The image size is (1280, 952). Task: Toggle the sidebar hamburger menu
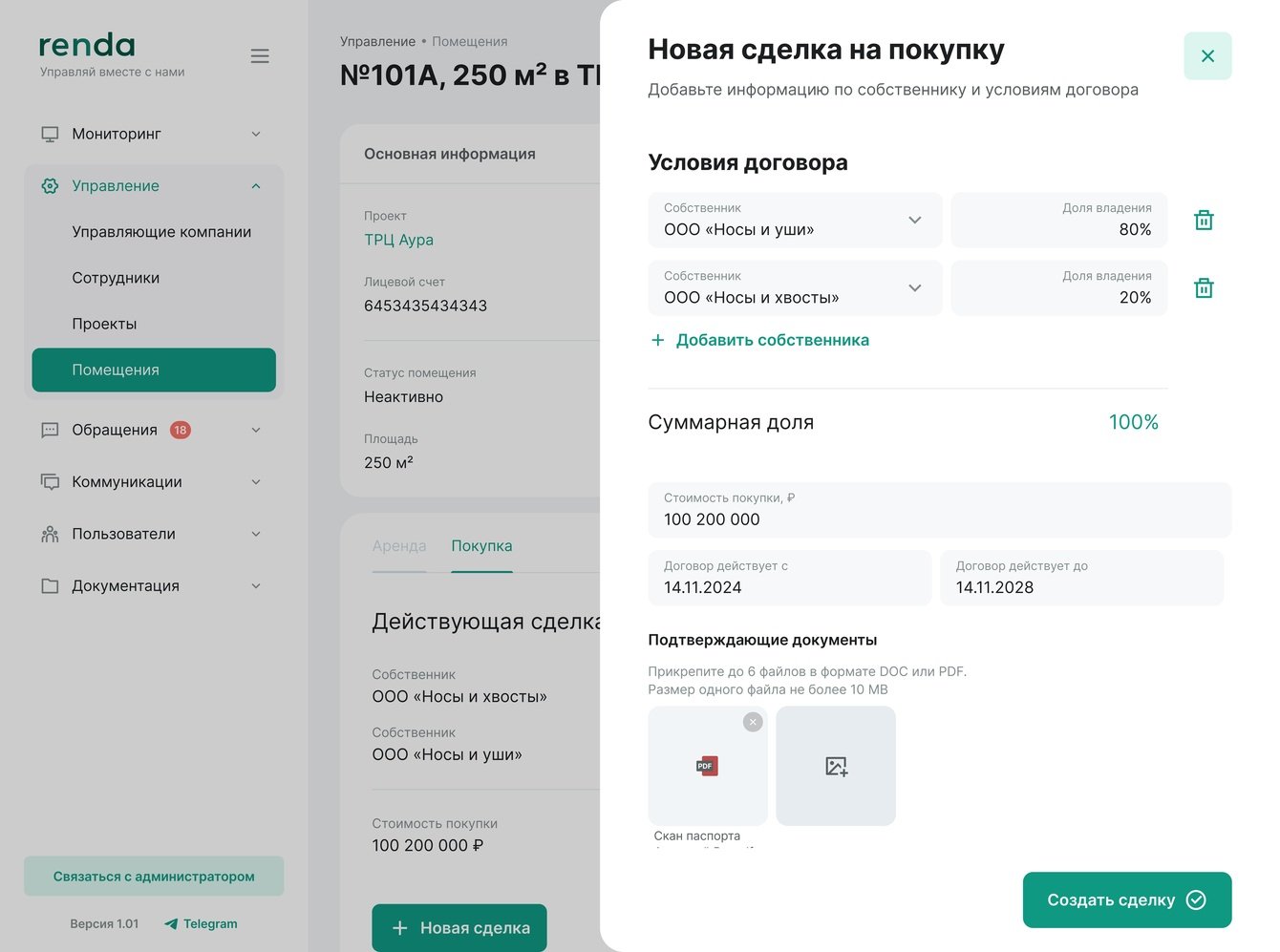click(260, 56)
